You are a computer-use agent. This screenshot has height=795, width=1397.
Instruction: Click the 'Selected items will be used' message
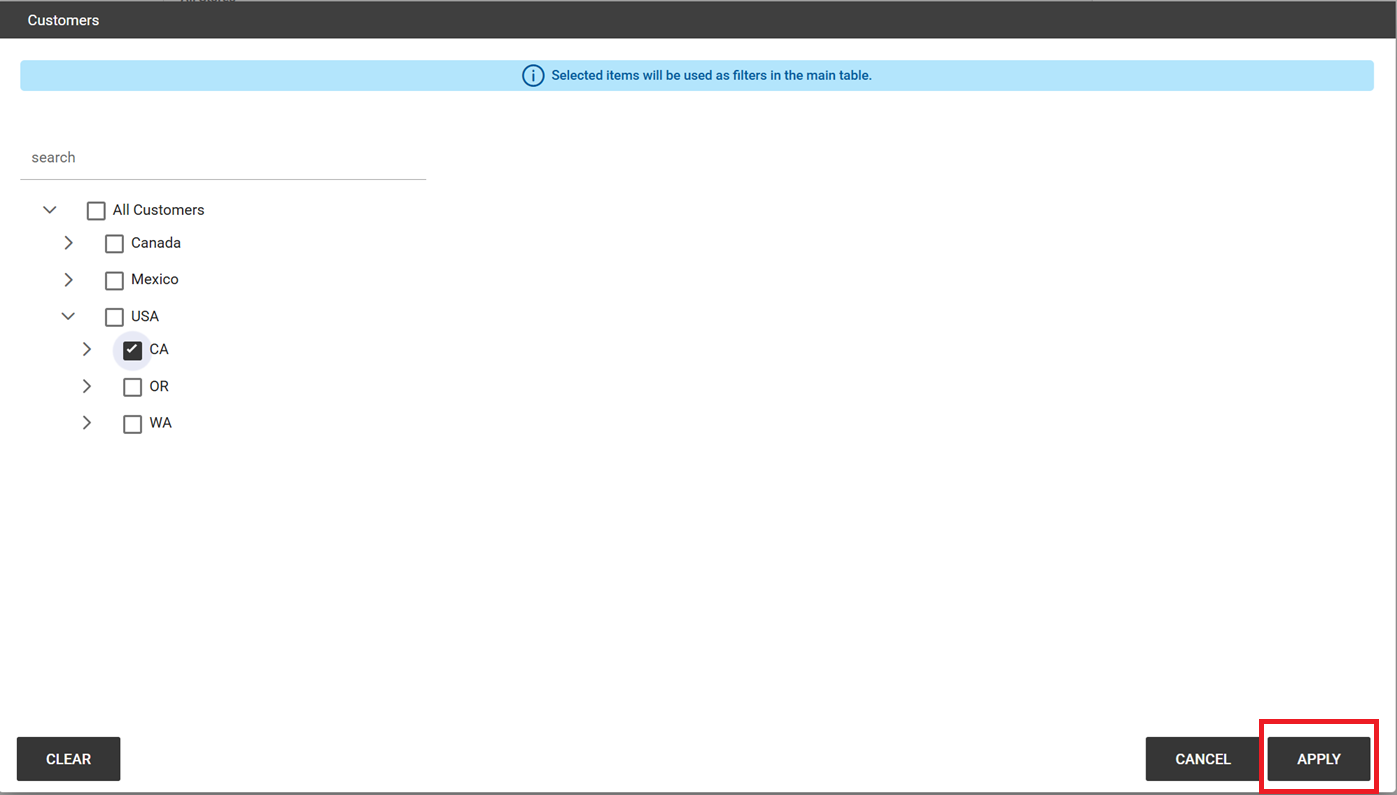tap(712, 75)
